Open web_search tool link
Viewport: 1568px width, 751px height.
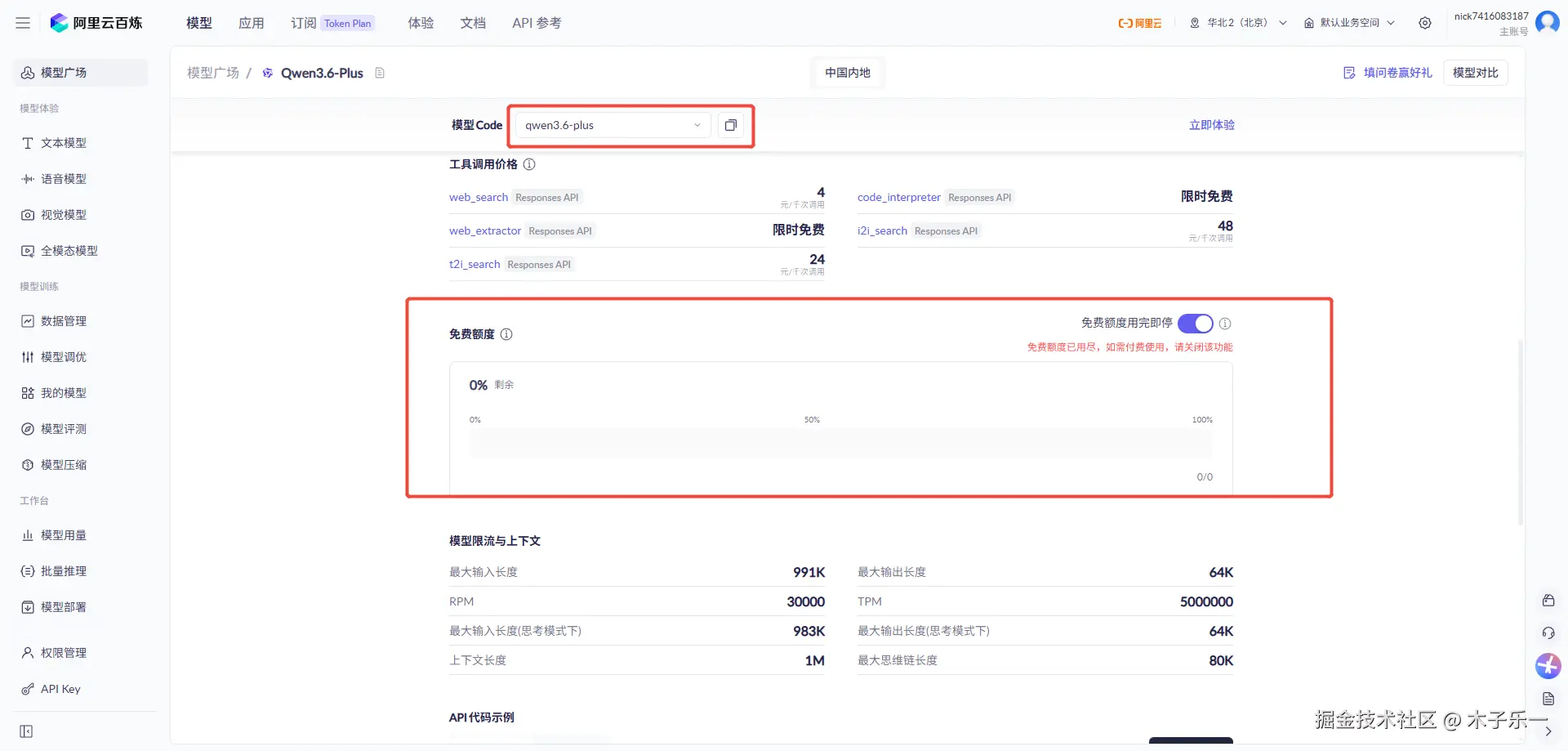479,197
